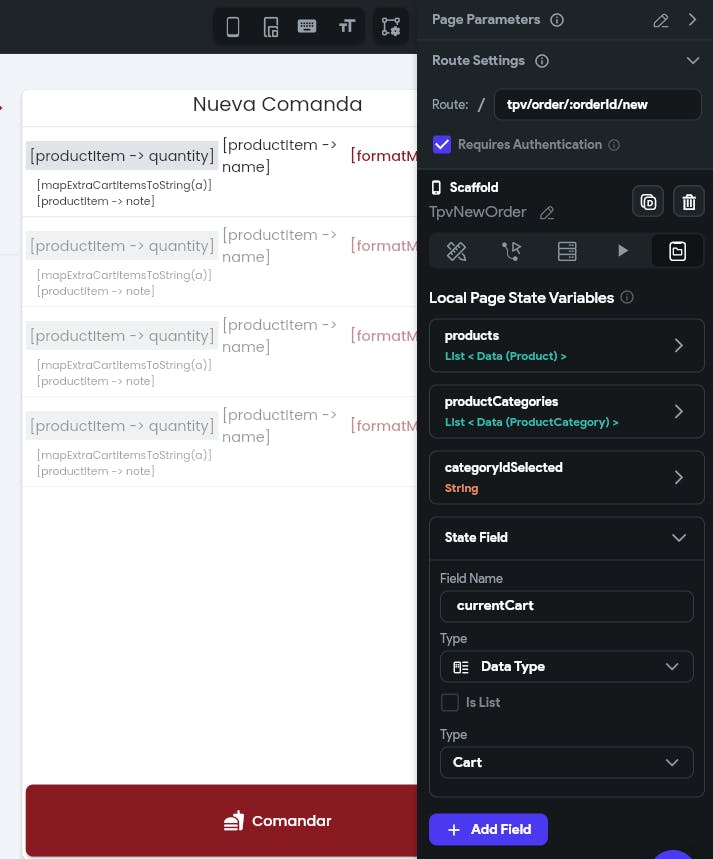Check the Is List checkbox

pos(450,702)
